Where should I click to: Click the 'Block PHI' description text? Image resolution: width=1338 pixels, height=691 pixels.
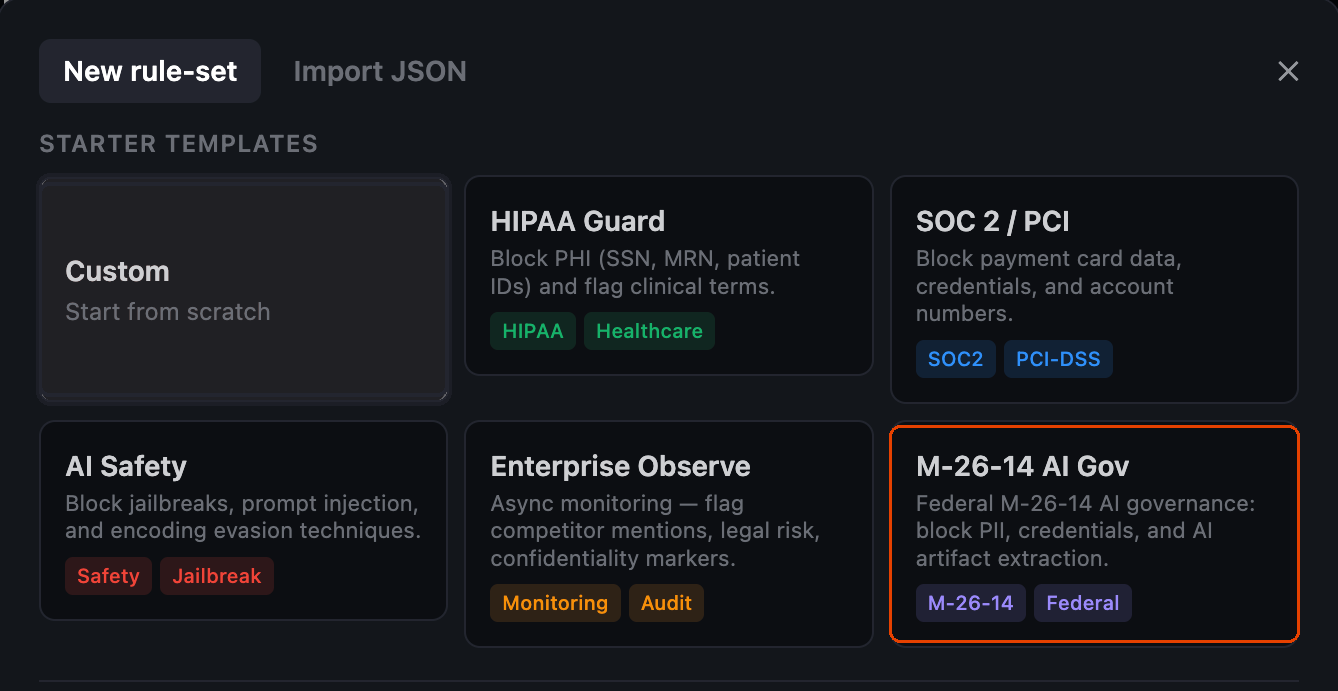pyautogui.click(x=645, y=272)
